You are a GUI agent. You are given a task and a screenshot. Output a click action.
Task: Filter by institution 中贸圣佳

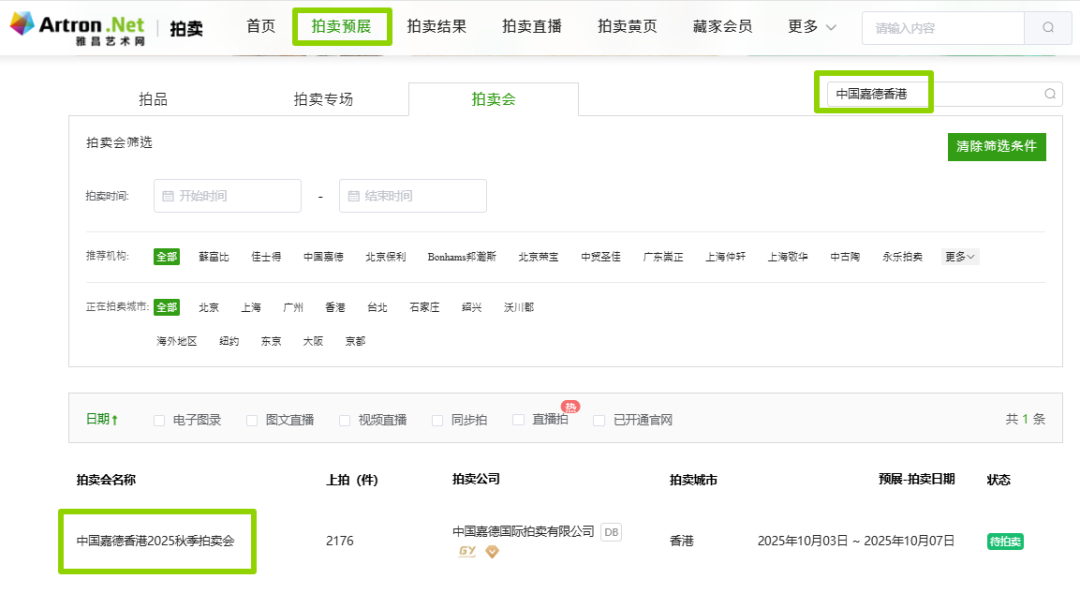coord(601,257)
